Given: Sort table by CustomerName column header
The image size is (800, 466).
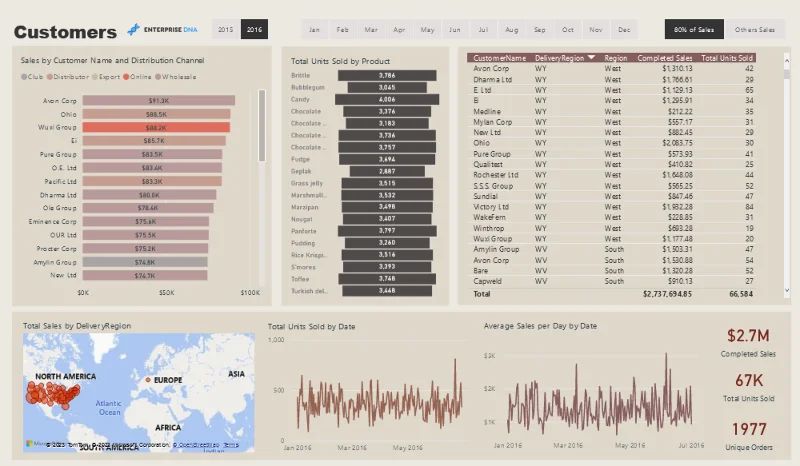Looking at the screenshot, I should click(x=499, y=58).
